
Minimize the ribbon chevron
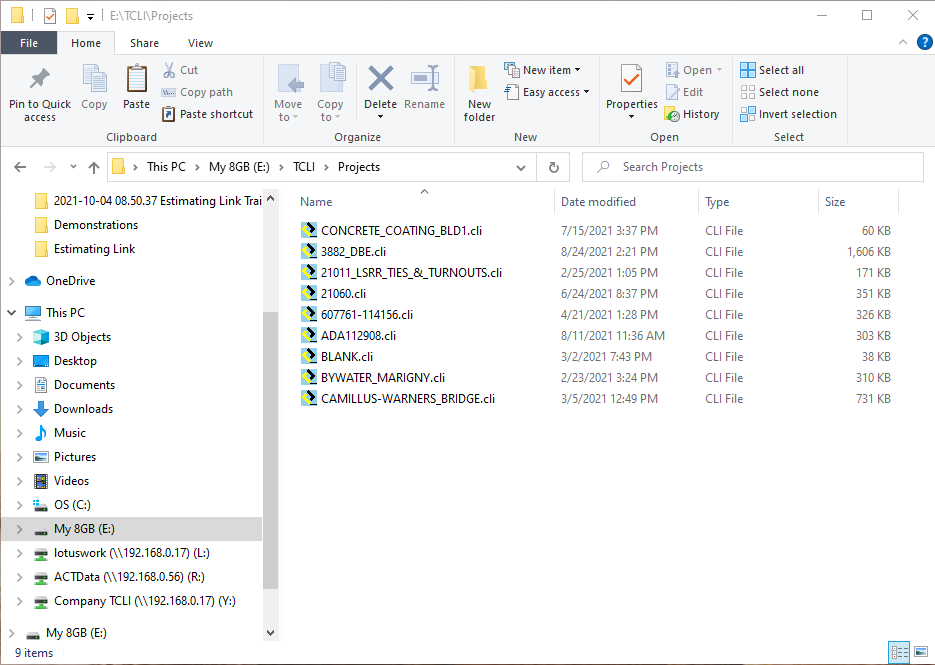tap(903, 42)
